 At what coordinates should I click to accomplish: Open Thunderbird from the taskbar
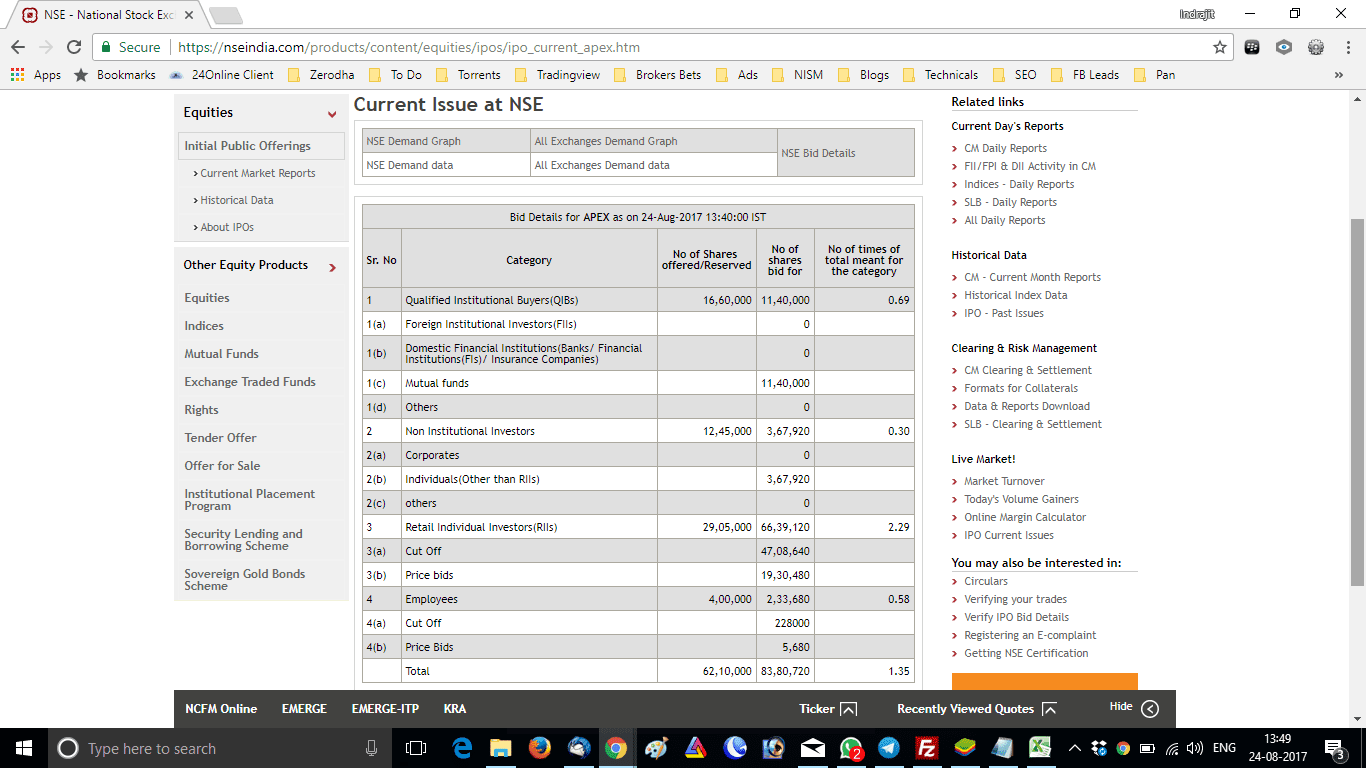pyautogui.click(x=579, y=748)
